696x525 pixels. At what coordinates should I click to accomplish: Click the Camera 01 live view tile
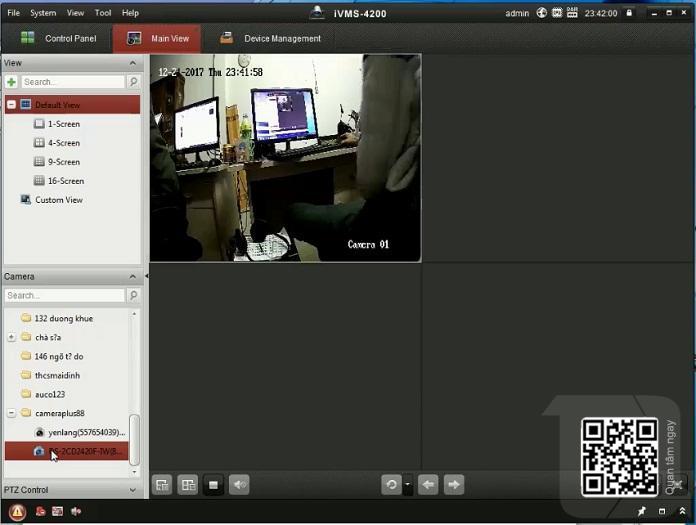pyautogui.click(x=285, y=158)
